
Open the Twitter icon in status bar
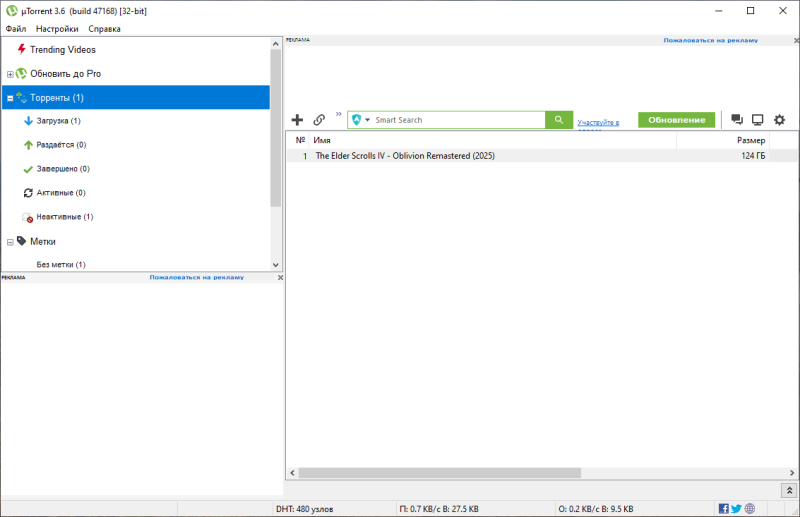point(736,508)
